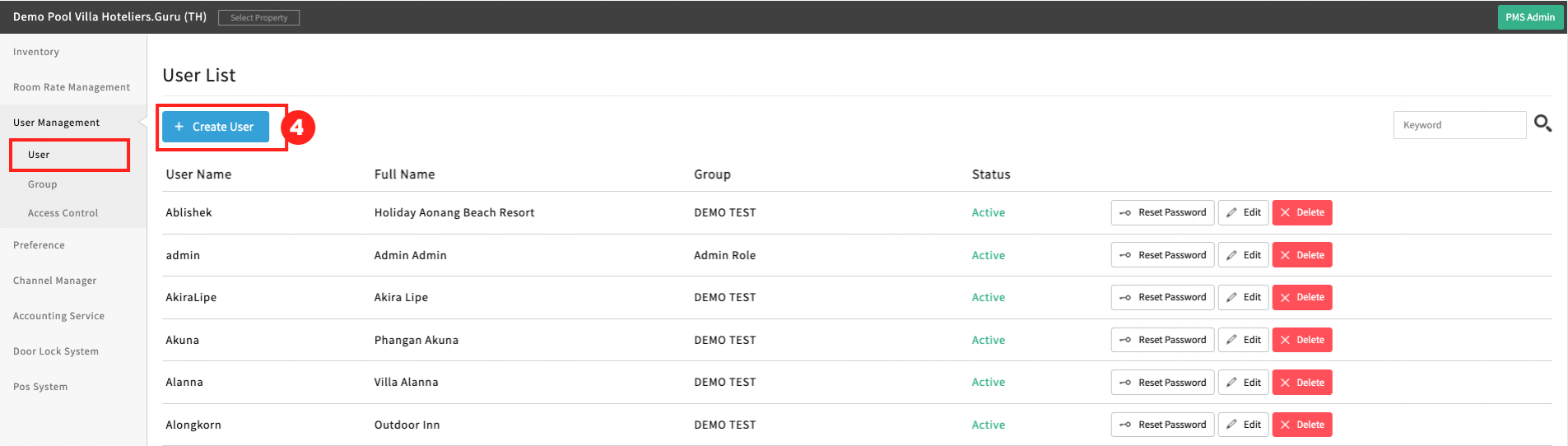Click X delete icon for AkiraLipe
The height and width of the screenshot is (446, 1568).
tap(1285, 298)
